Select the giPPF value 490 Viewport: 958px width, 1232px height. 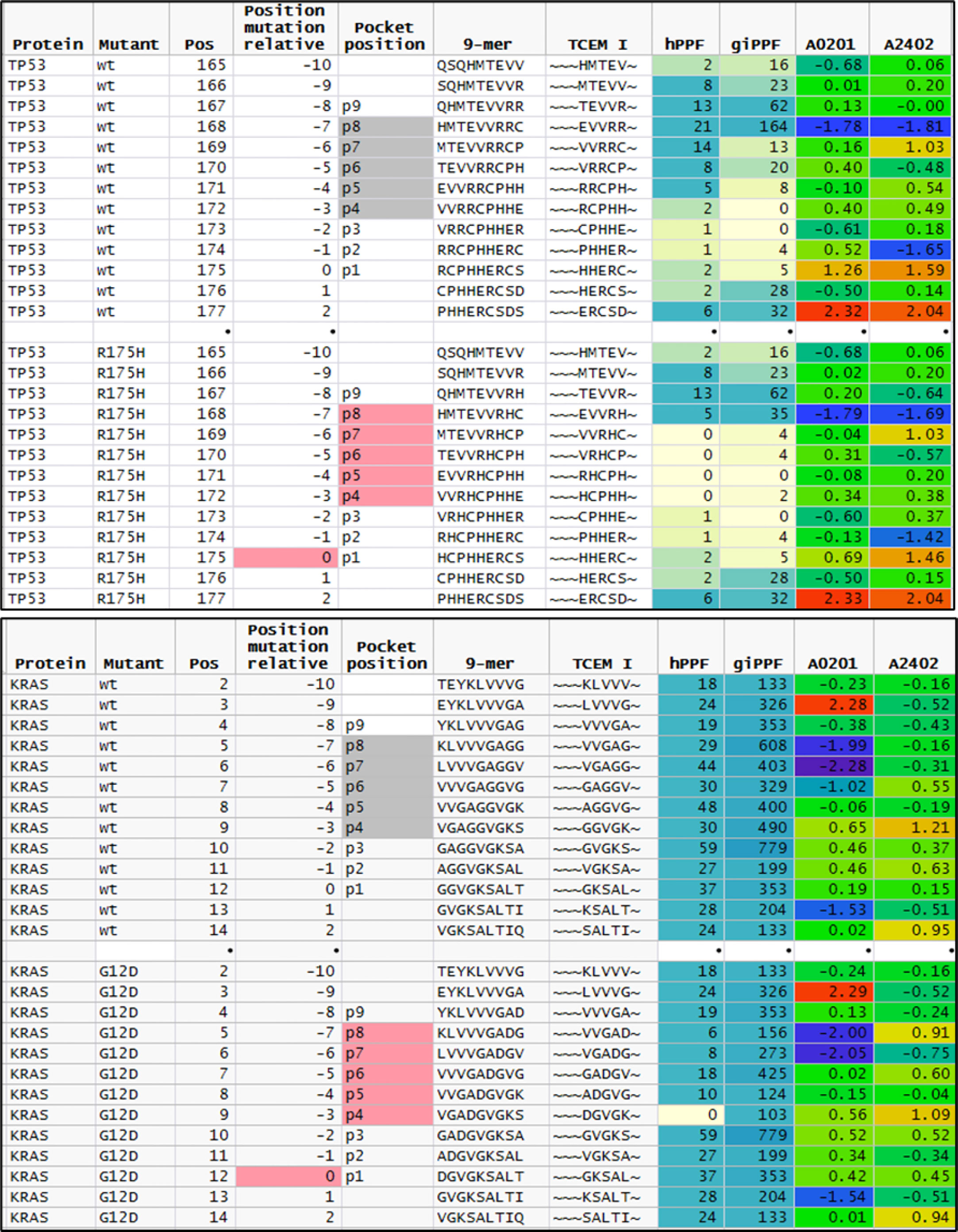[x=759, y=828]
